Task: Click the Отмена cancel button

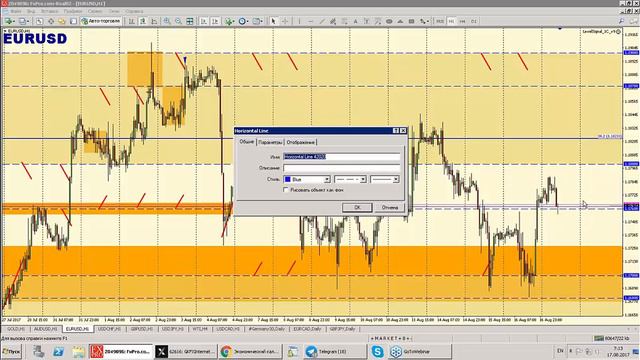Action: (390, 207)
